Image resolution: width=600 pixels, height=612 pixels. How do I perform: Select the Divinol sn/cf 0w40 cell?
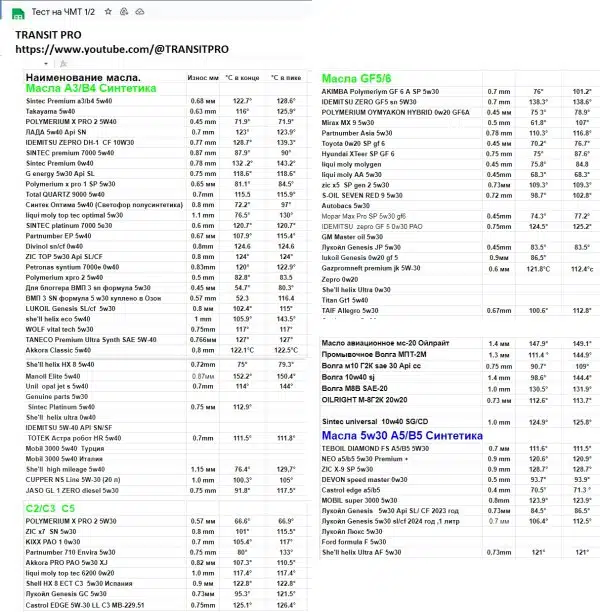click(x=54, y=246)
